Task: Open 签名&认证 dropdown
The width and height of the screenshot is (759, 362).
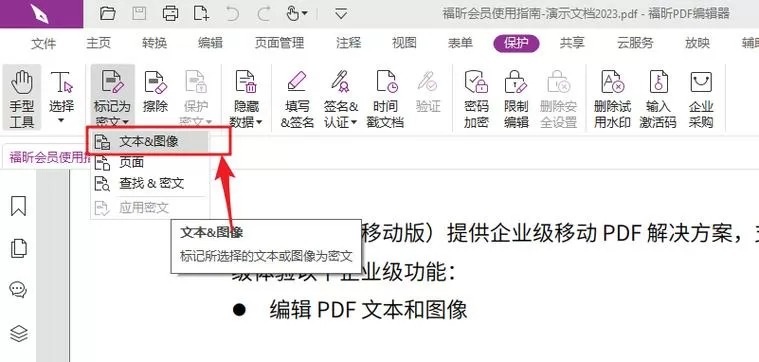Action: [341, 98]
